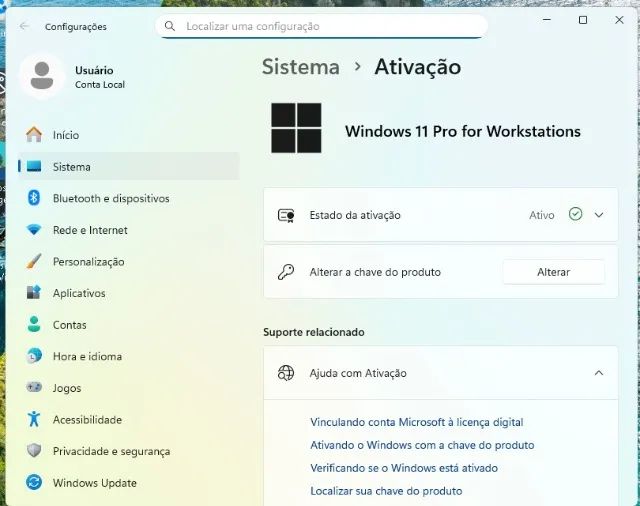Click the Aplicativos sidebar icon
The width and height of the screenshot is (640, 506).
(x=34, y=293)
